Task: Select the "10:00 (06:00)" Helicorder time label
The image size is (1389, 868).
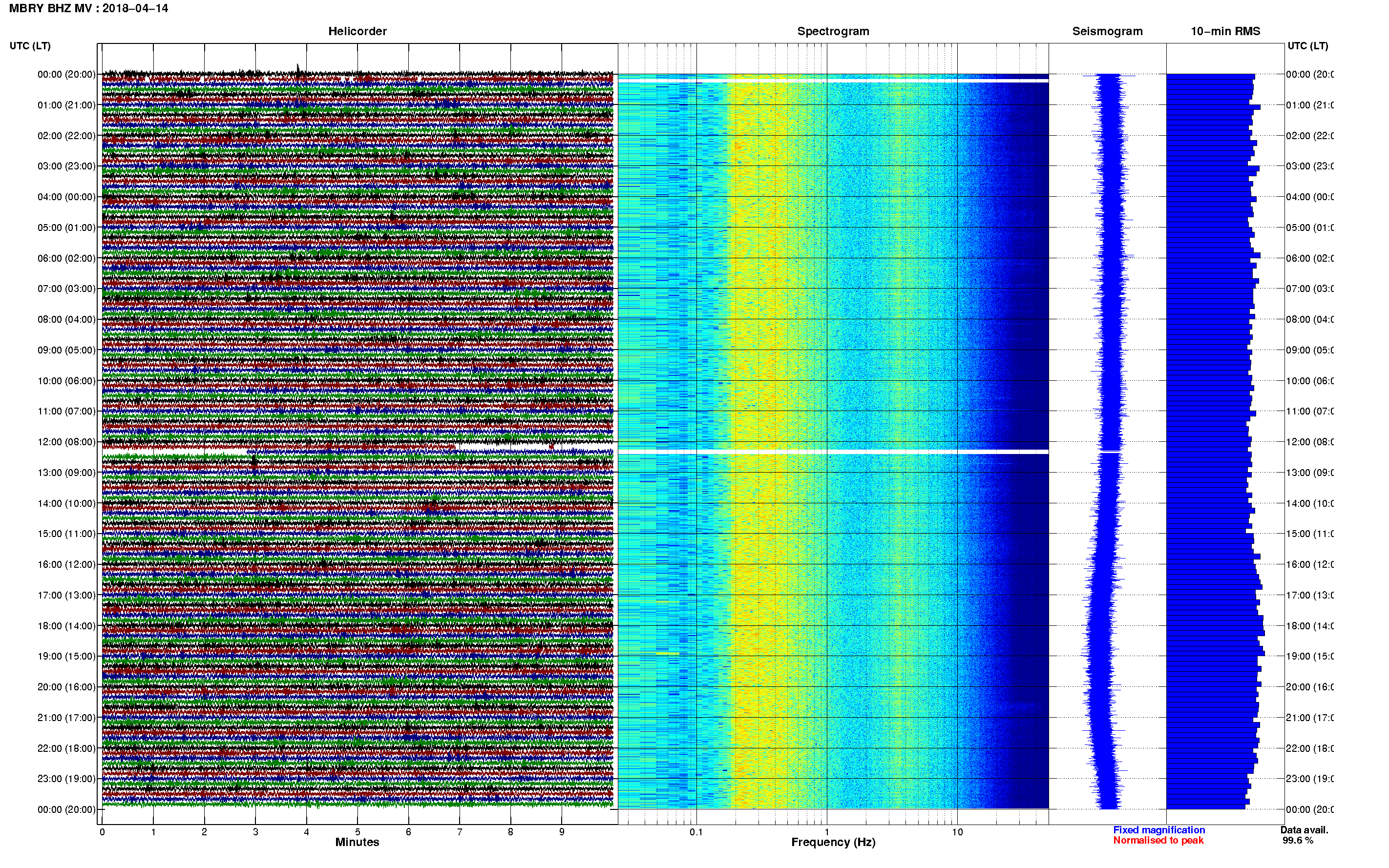Action: [x=66, y=381]
